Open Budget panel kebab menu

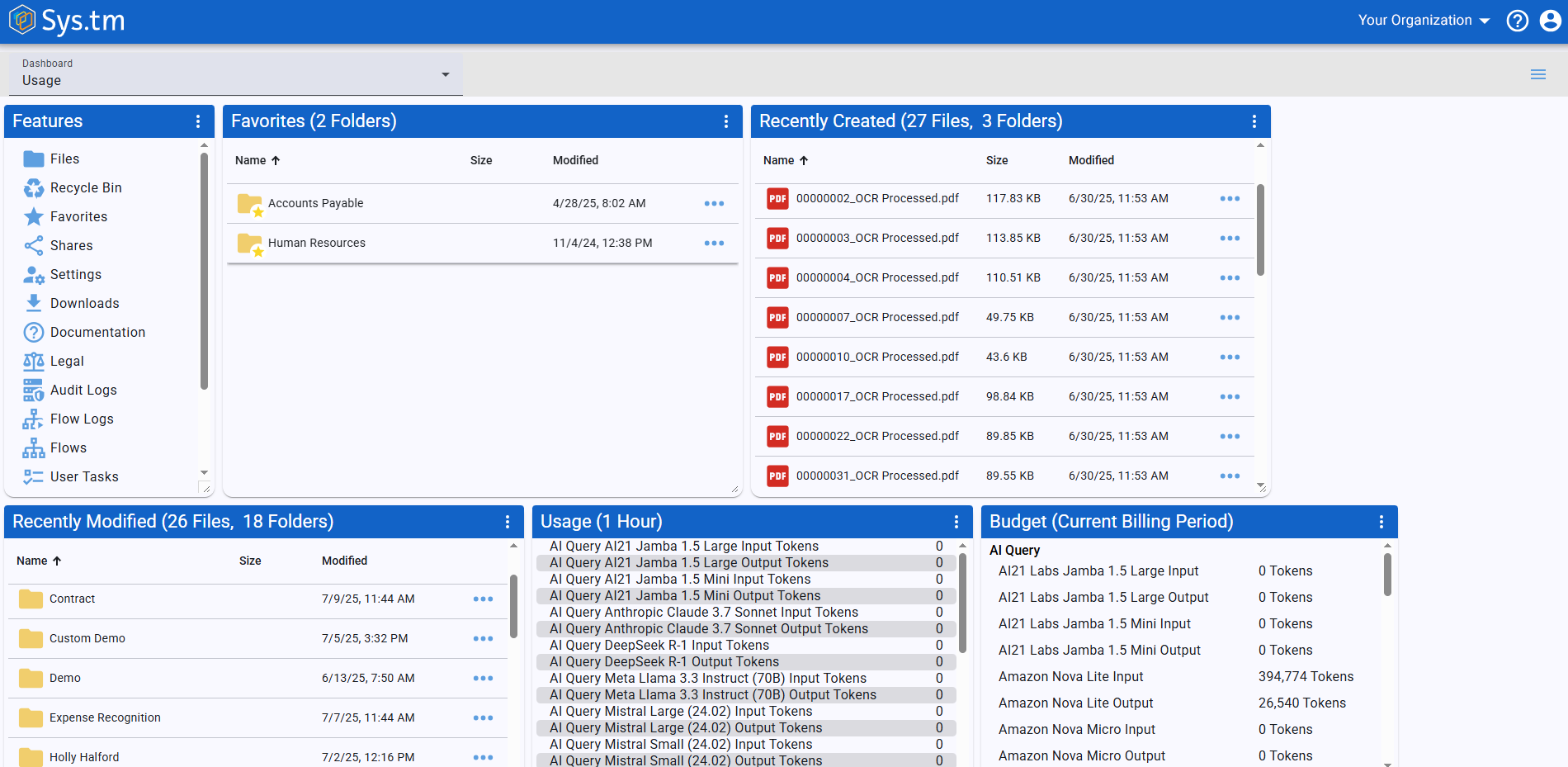(1381, 522)
